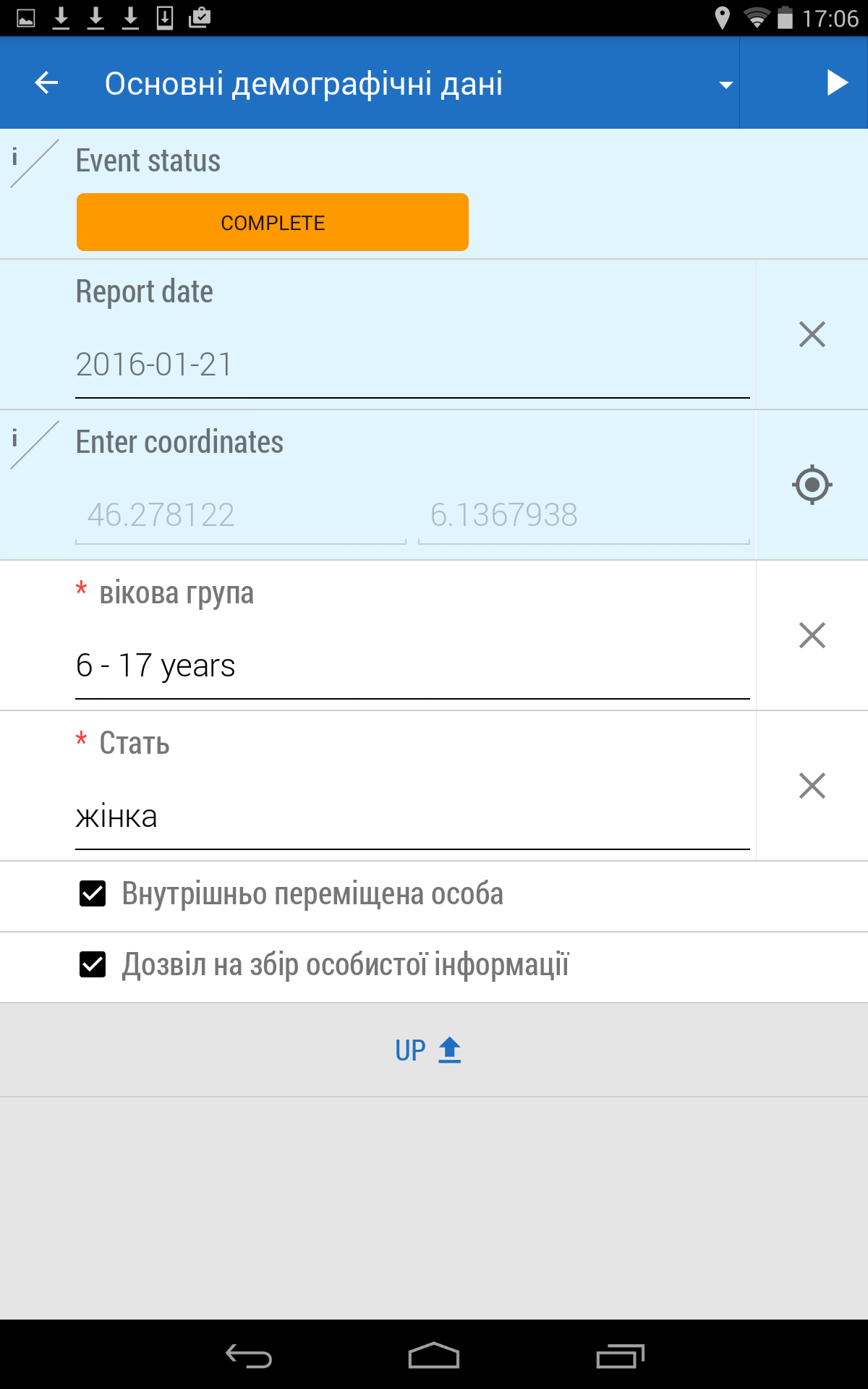The height and width of the screenshot is (1389, 868).
Task: Uncheck Дозвіл на збір особистої інформації
Action: click(93, 965)
